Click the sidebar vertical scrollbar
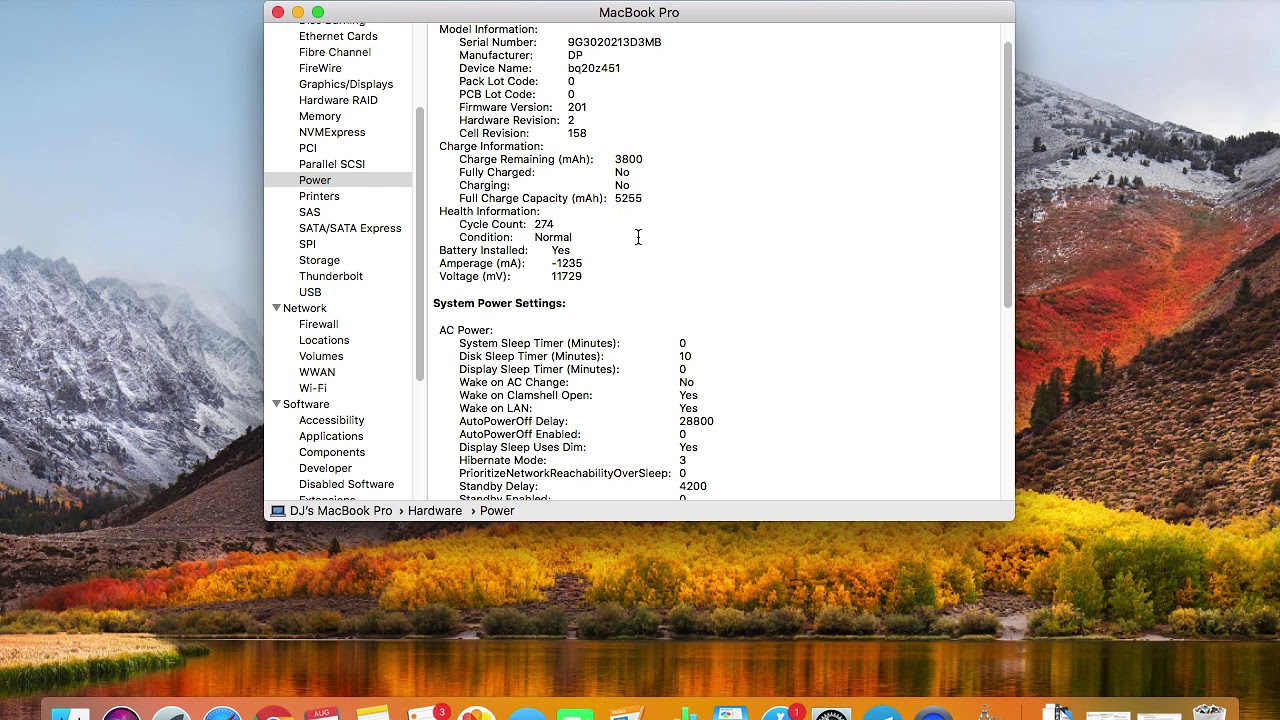This screenshot has height=720, width=1280. pos(420,243)
